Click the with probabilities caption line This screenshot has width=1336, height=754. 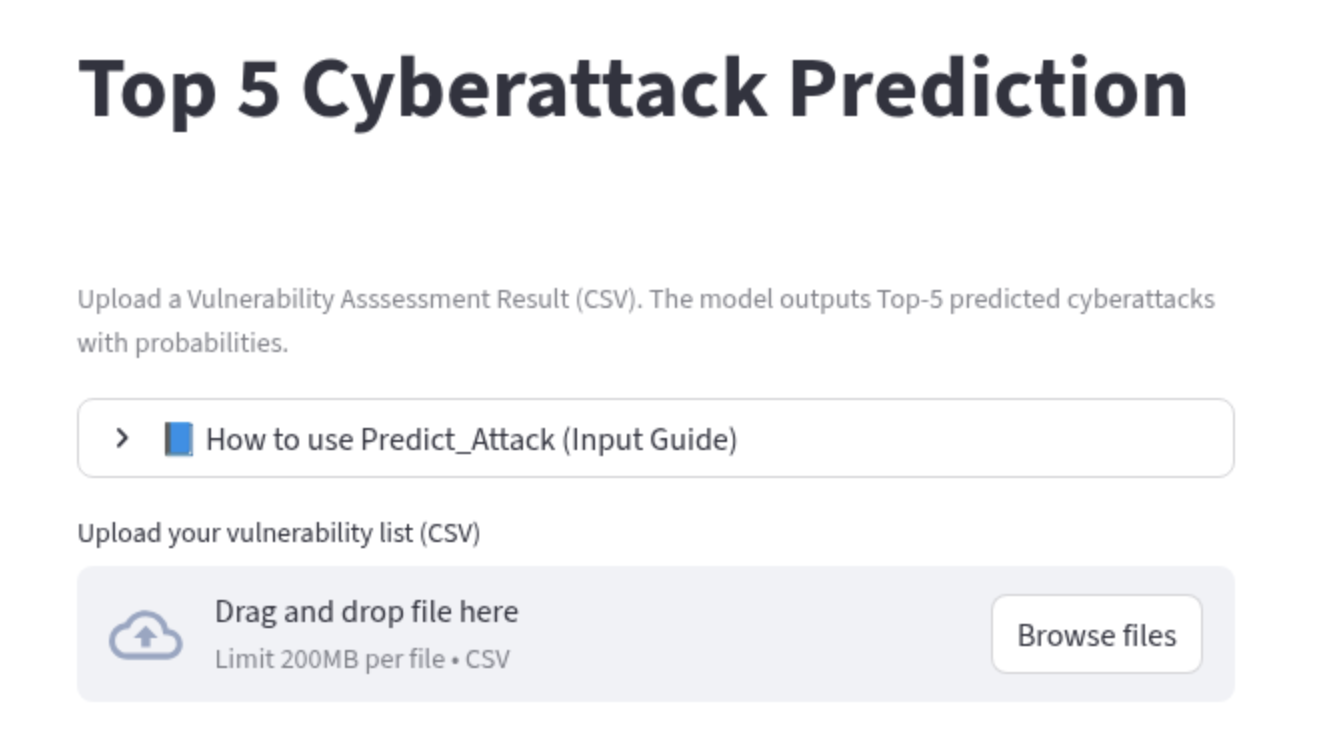tap(183, 343)
